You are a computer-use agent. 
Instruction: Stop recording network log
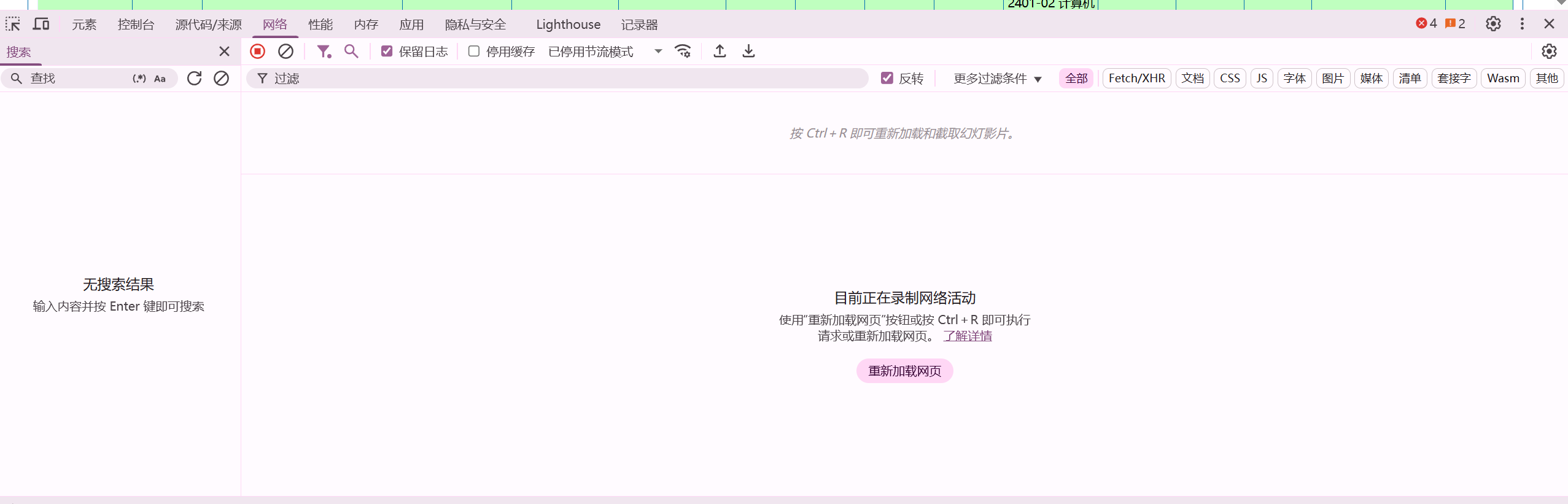pyautogui.click(x=258, y=52)
